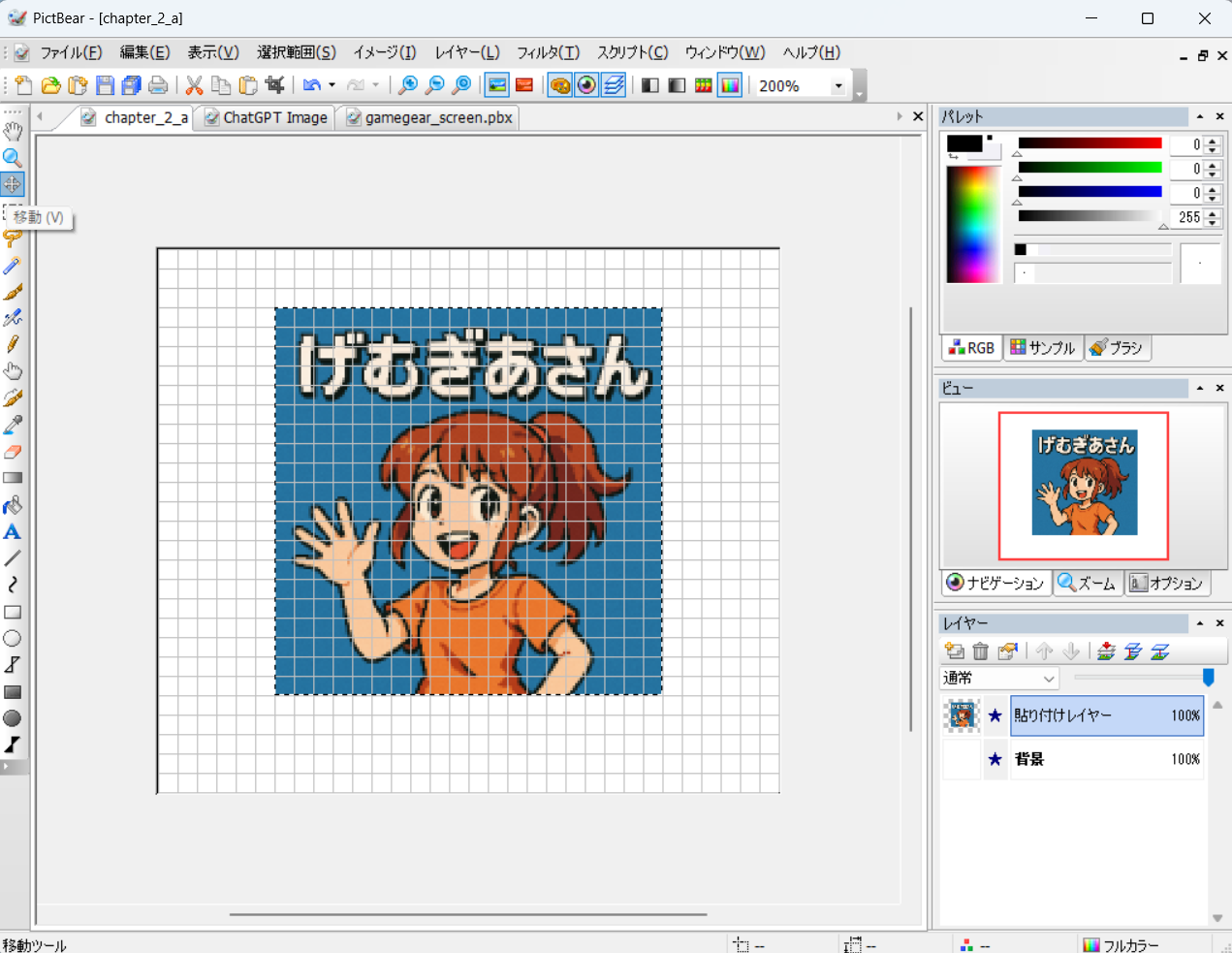Toggle the first blue-framed picture button in the toolbar
The image size is (1232, 953).
tap(497, 85)
